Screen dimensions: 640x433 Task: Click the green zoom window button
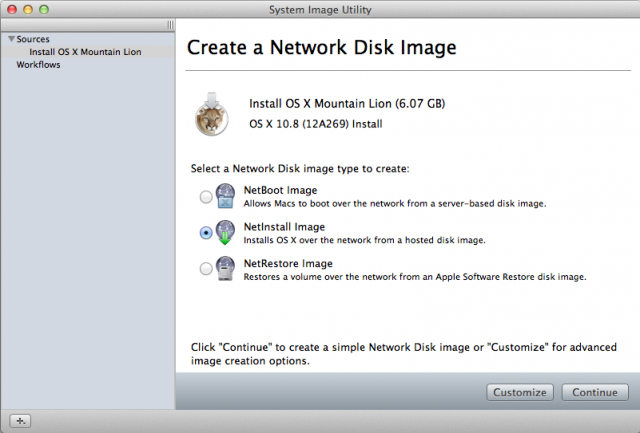click(x=44, y=9)
